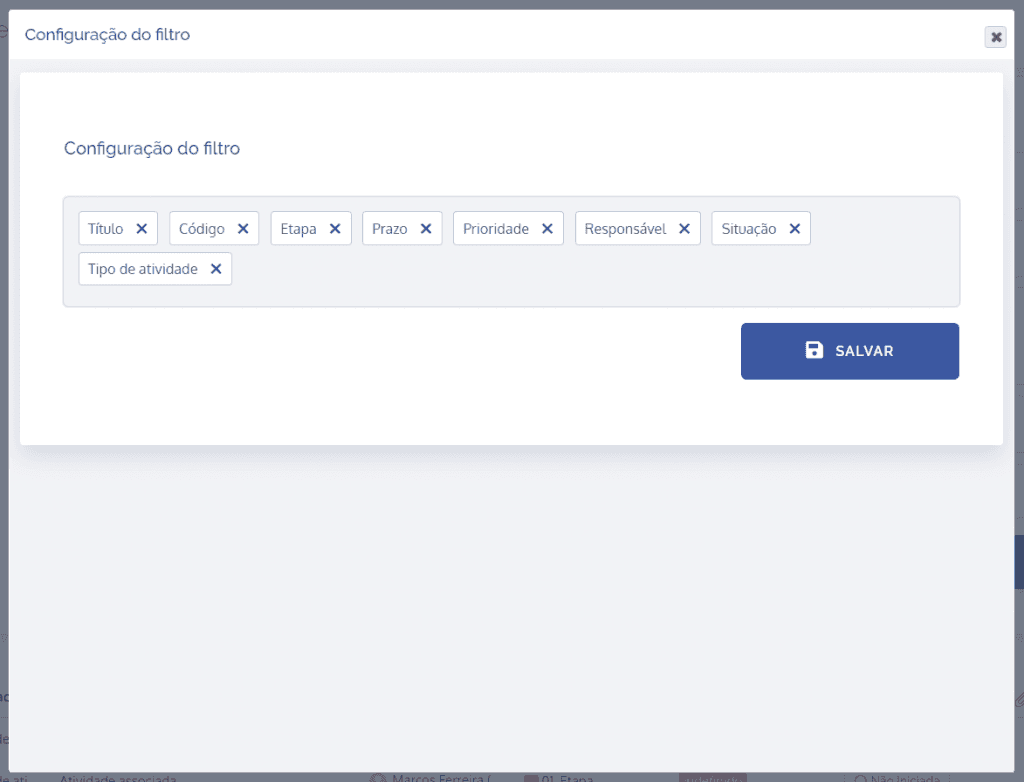The height and width of the screenshot is (782, 1024).
Task: Remove the Prioridade filter tag
Action: 547,229
